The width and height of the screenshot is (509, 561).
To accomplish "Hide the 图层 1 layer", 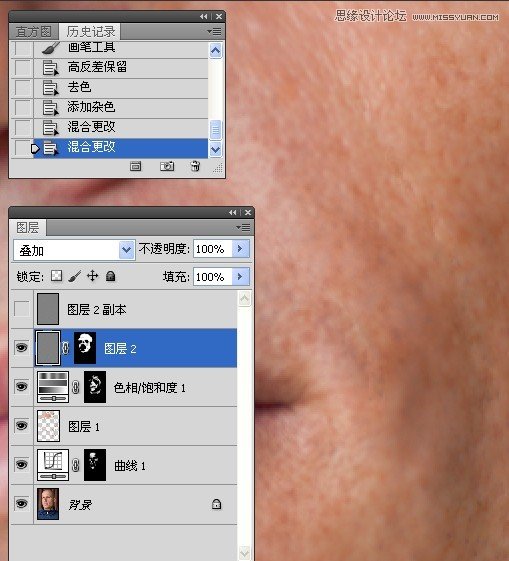I will click(x=21, y=425).
